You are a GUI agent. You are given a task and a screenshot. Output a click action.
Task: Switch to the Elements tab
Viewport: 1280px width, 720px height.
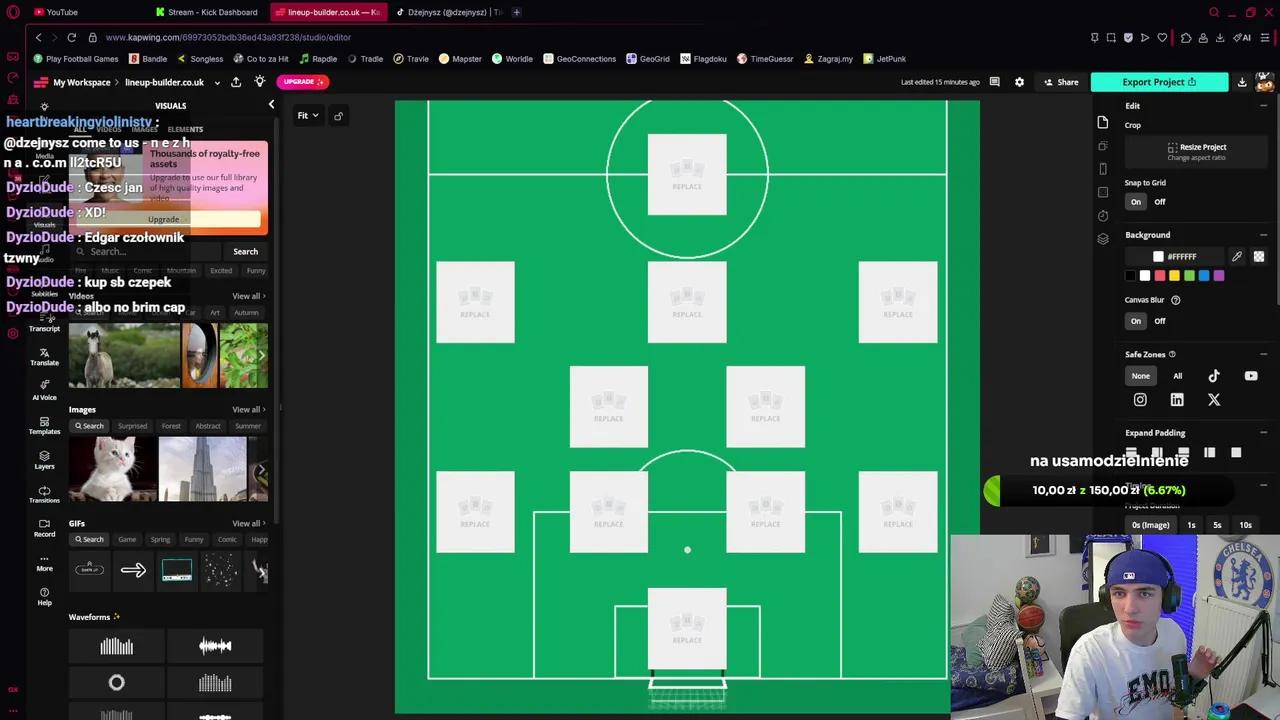point(184,129)
